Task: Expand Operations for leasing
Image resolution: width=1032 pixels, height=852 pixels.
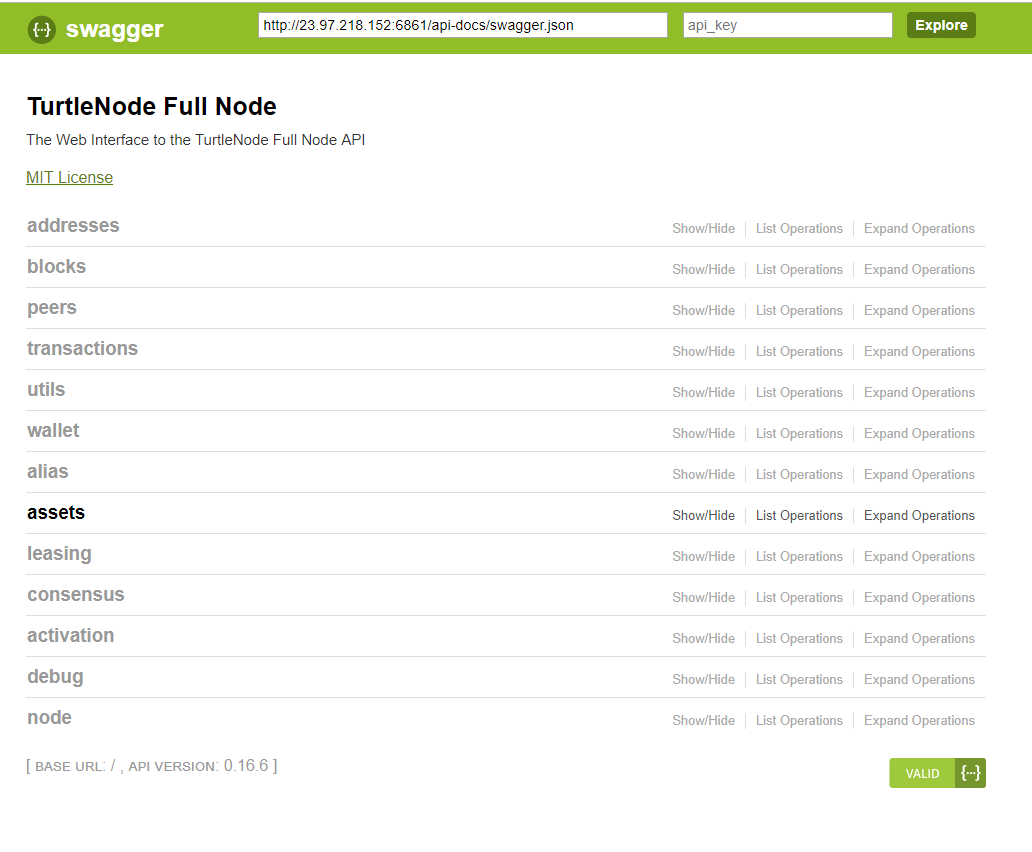Action: coord(919,557)
